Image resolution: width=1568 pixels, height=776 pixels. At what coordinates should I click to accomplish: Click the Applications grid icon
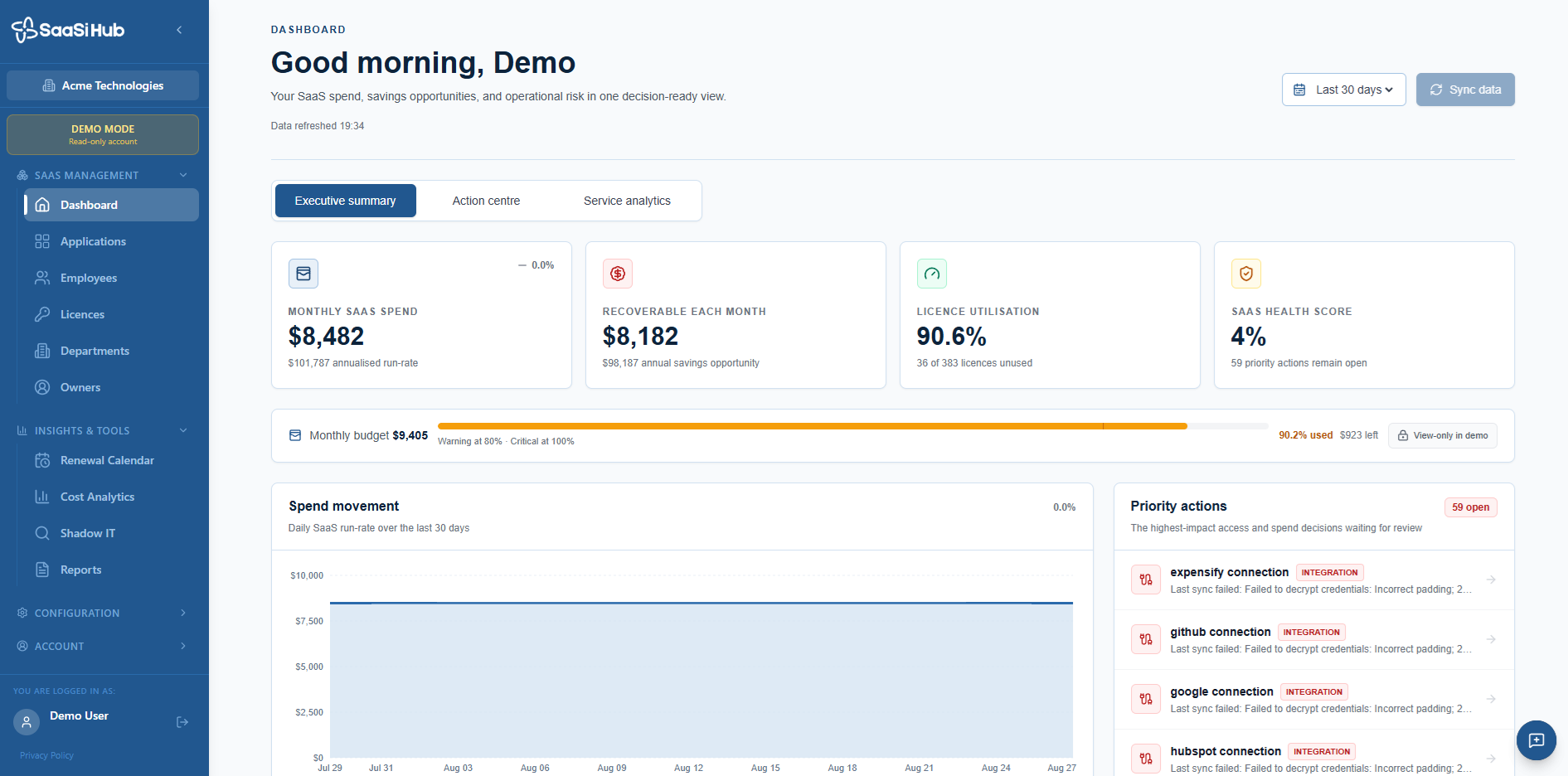[x=42, y=241]
